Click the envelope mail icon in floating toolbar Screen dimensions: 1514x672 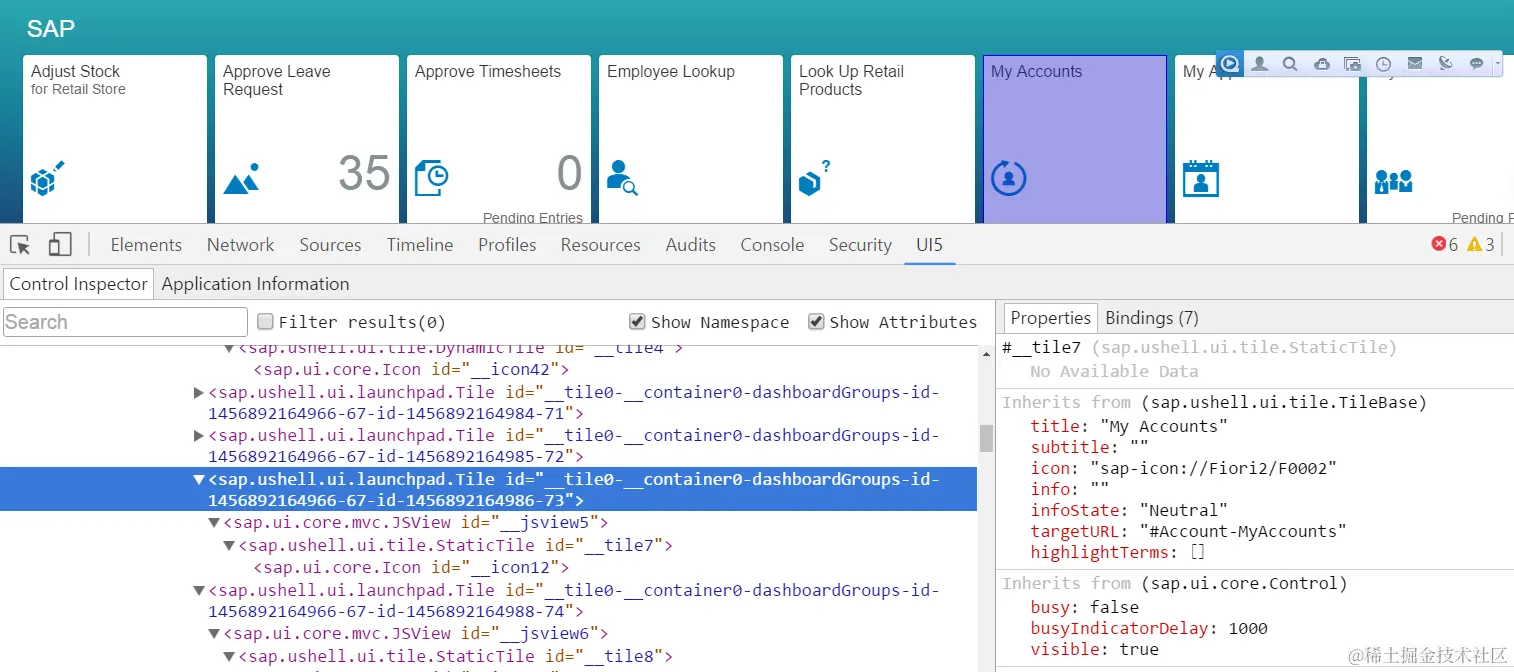pos(1414,64)
